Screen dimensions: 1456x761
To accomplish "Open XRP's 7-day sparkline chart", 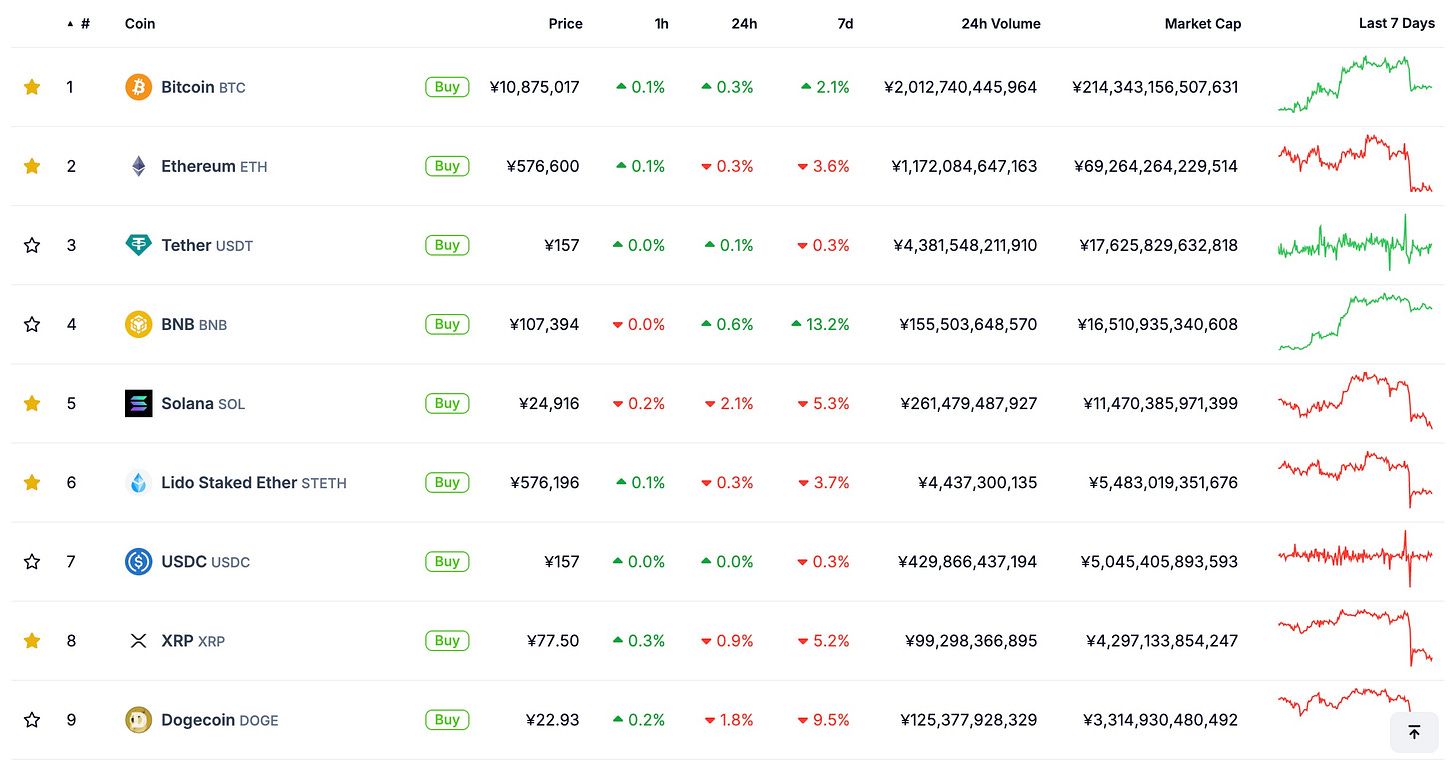I will tap(1355, 637).
